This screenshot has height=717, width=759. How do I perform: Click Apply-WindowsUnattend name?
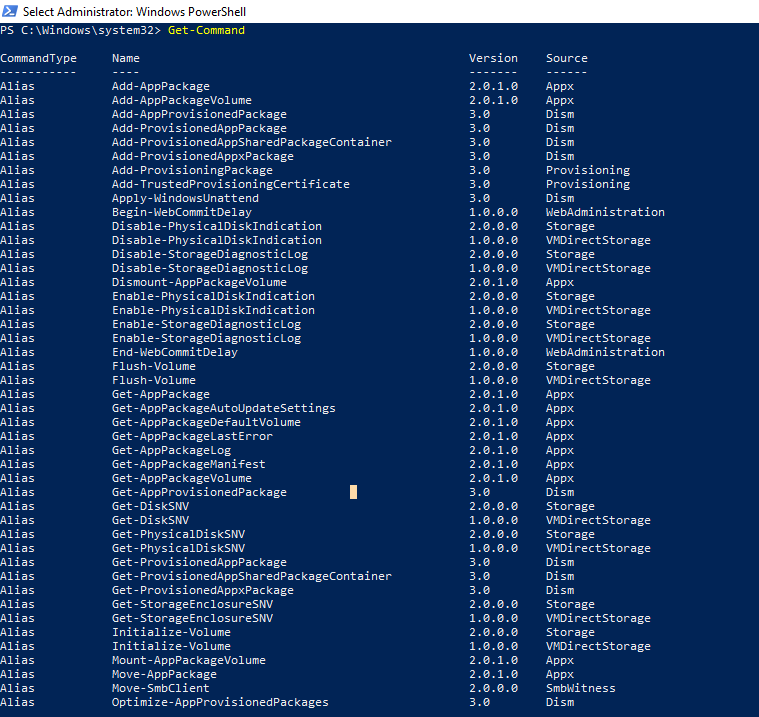click(185, 198)
